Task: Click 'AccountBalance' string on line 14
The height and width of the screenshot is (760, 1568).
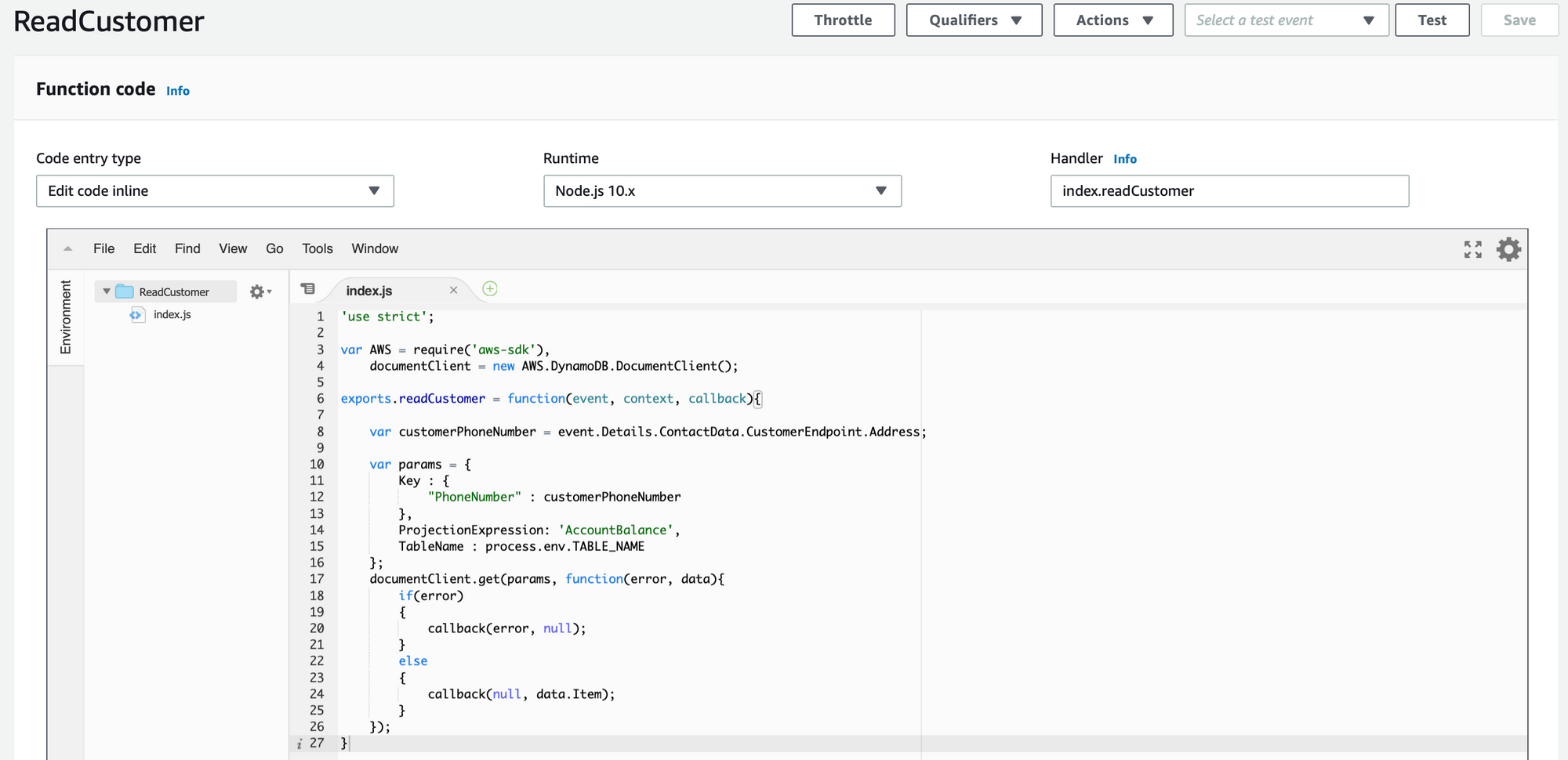Action: pyautogui.click(x=615, y=530)
